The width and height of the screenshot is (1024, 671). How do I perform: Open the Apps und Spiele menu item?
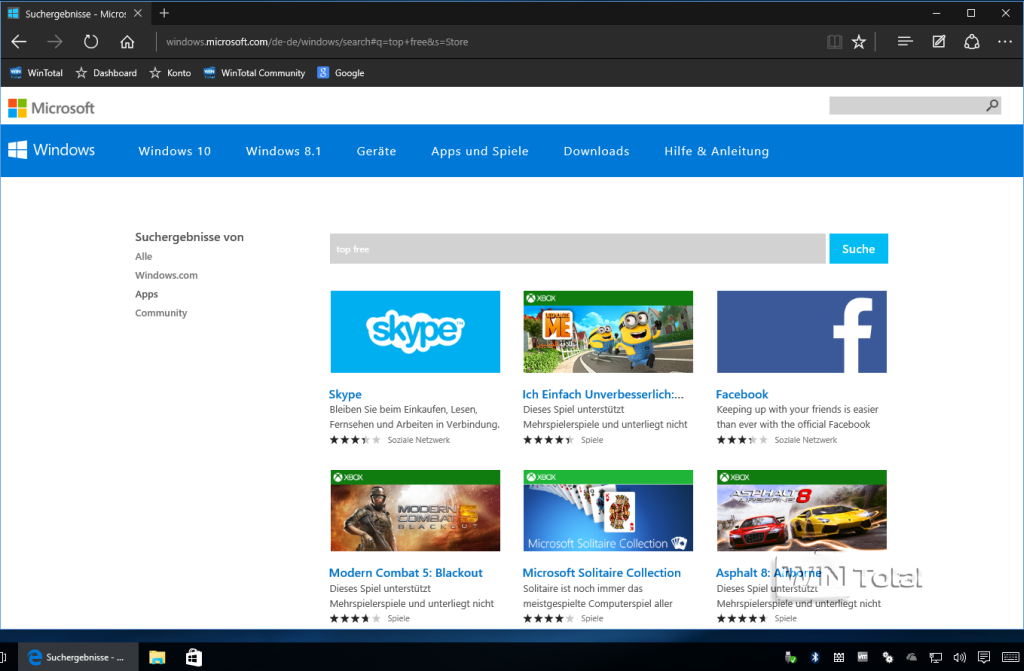(x=480, y=151)
